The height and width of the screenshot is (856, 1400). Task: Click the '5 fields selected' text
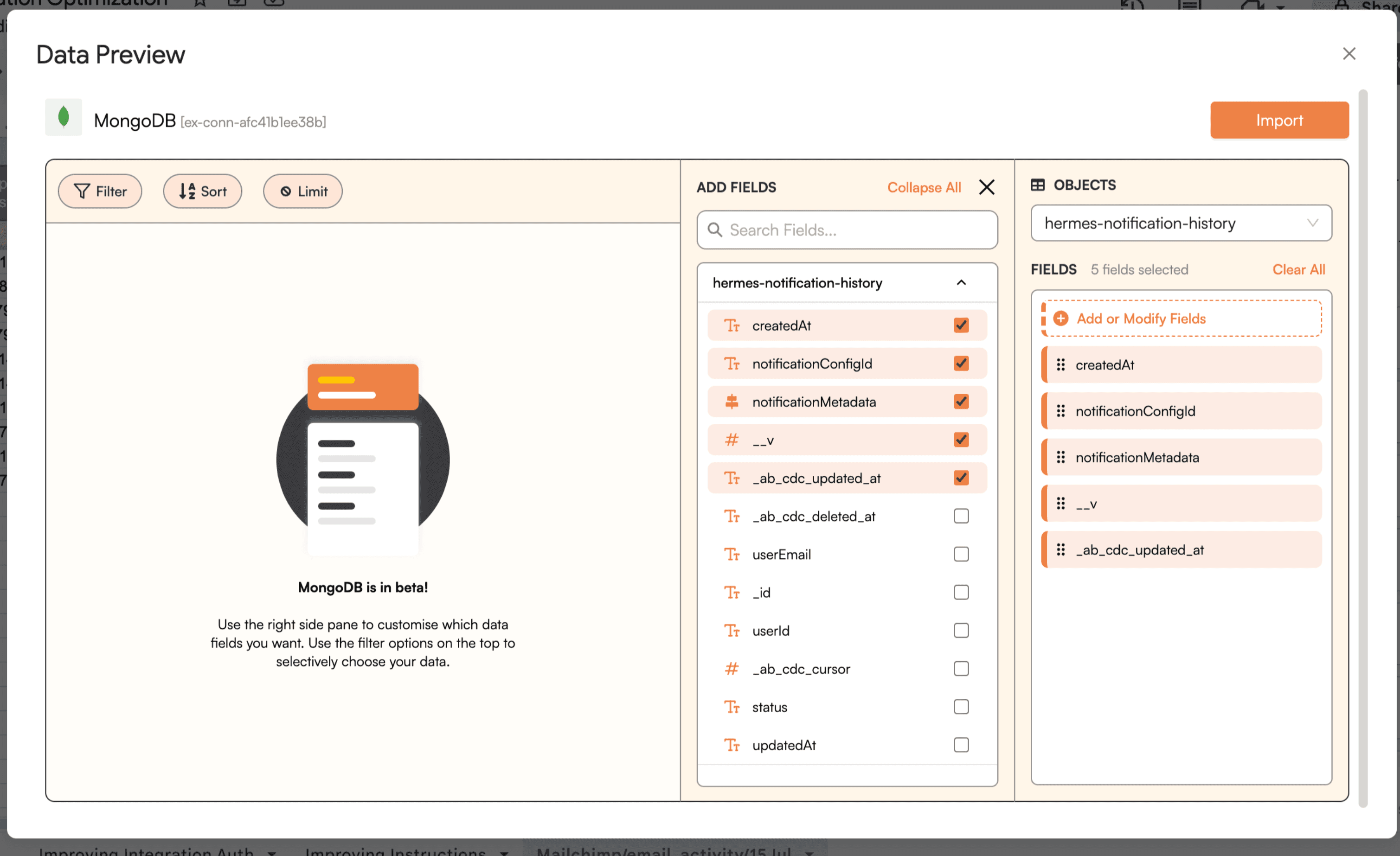[1139, 270]
